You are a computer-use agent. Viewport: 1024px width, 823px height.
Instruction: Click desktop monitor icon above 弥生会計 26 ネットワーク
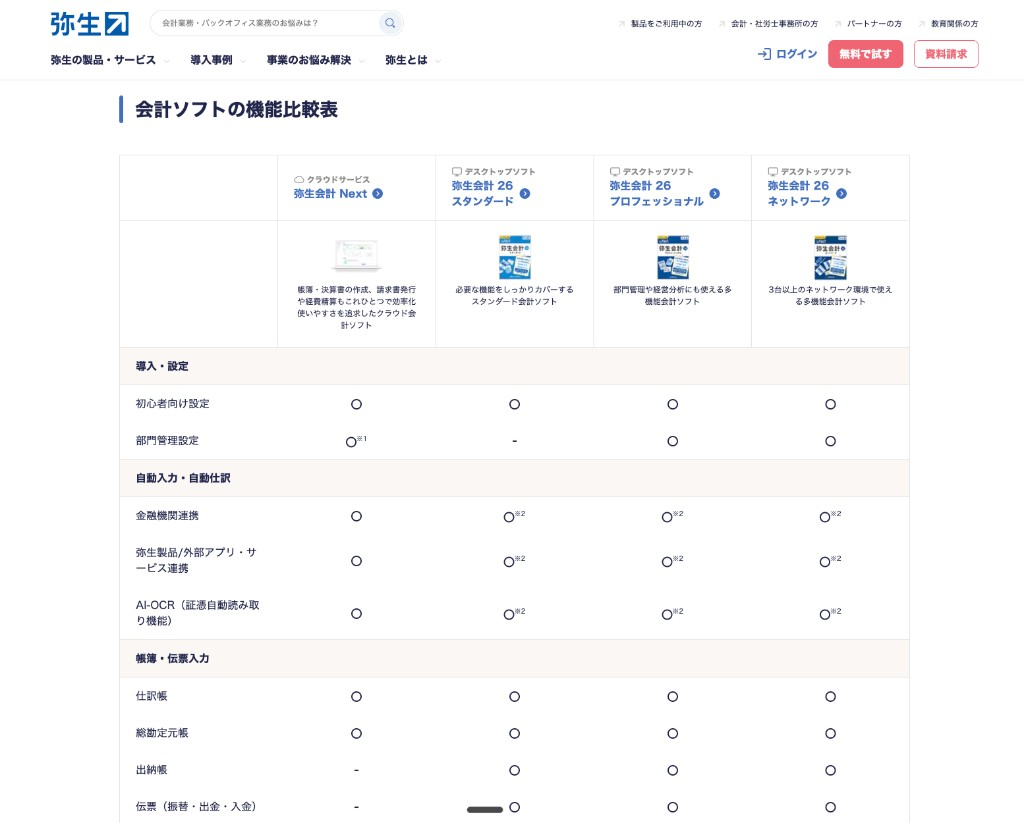click(x=773, y=172)
